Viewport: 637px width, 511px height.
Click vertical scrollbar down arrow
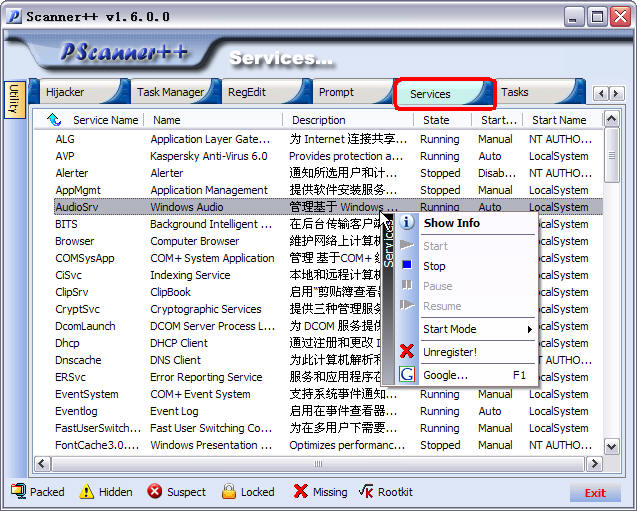point(611,446)
